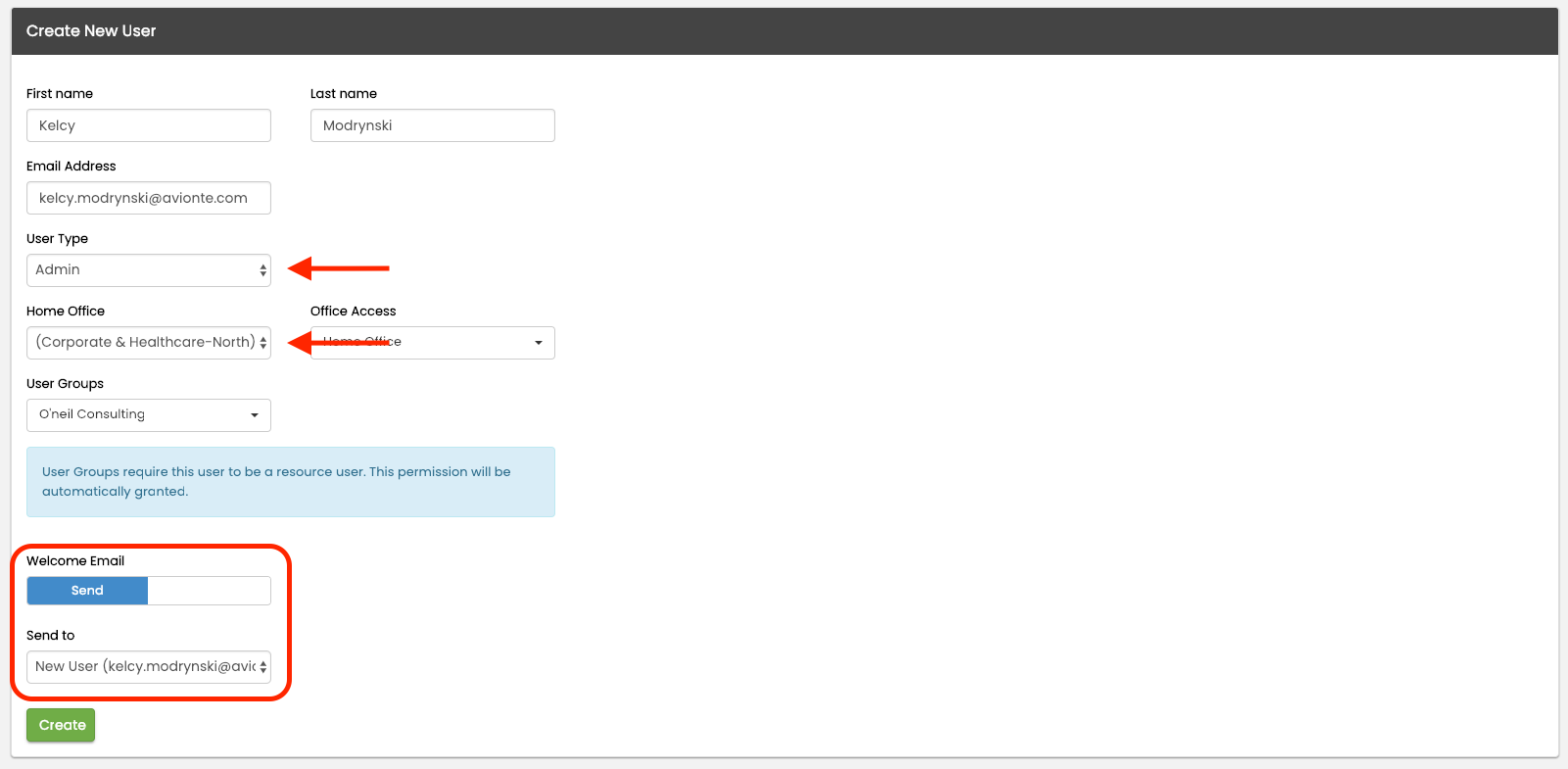Click the First name field containing Kelcy
Screen dimensions: 1568x769
click(148, 125)
